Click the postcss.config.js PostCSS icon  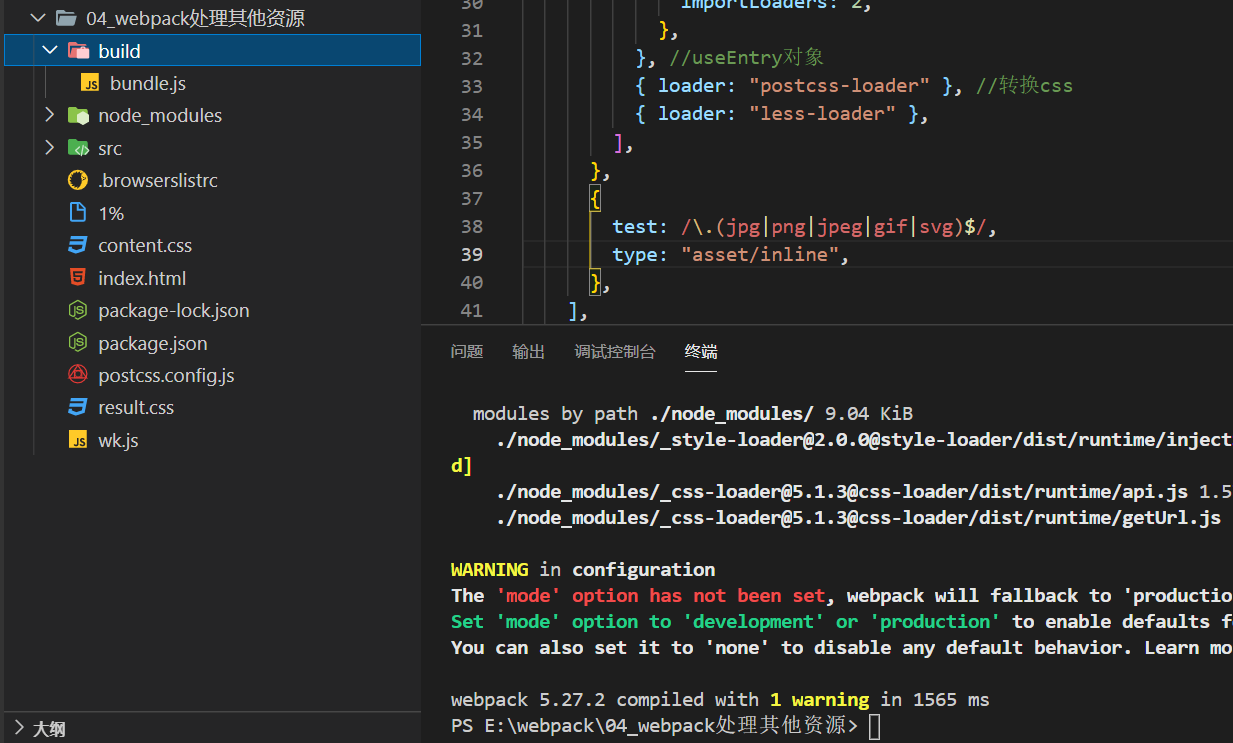78,375
